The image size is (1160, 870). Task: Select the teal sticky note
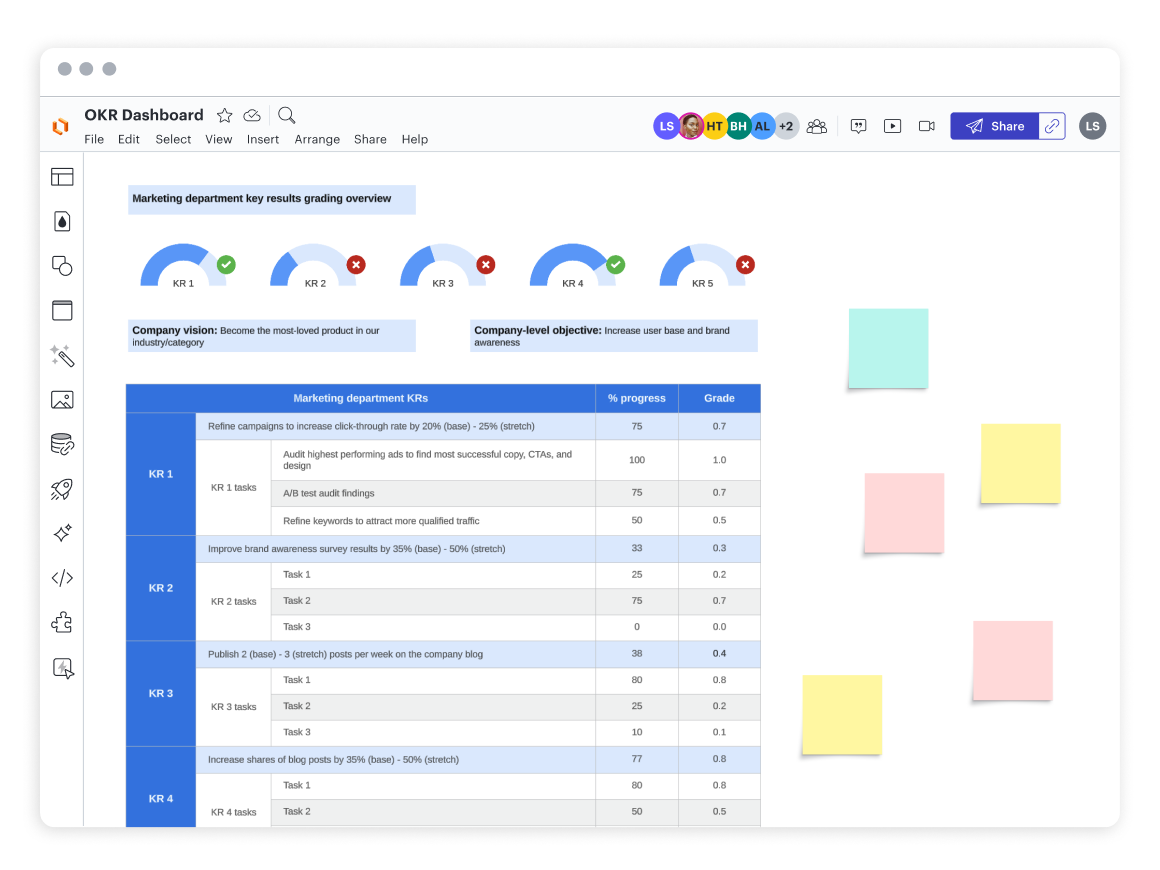888,348
